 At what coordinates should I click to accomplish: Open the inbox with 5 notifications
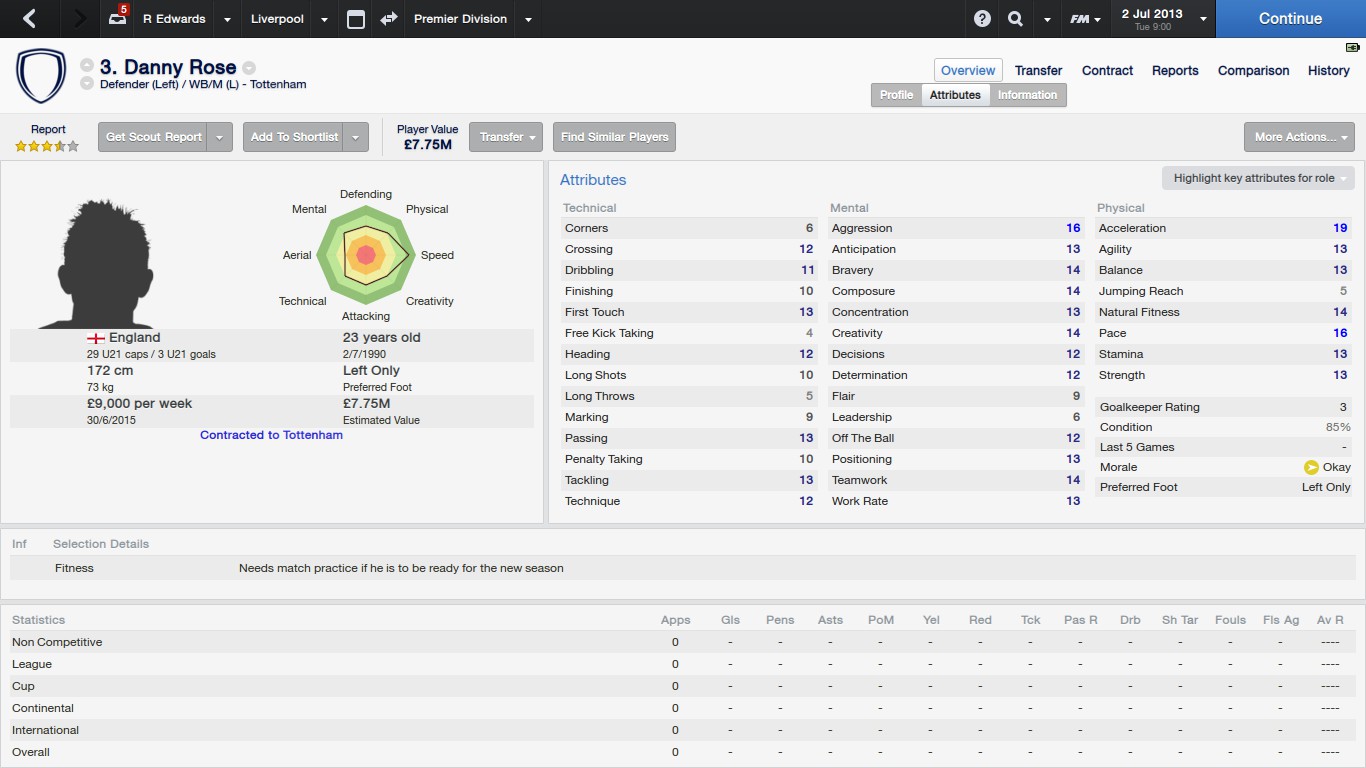(x=117, y=18)
